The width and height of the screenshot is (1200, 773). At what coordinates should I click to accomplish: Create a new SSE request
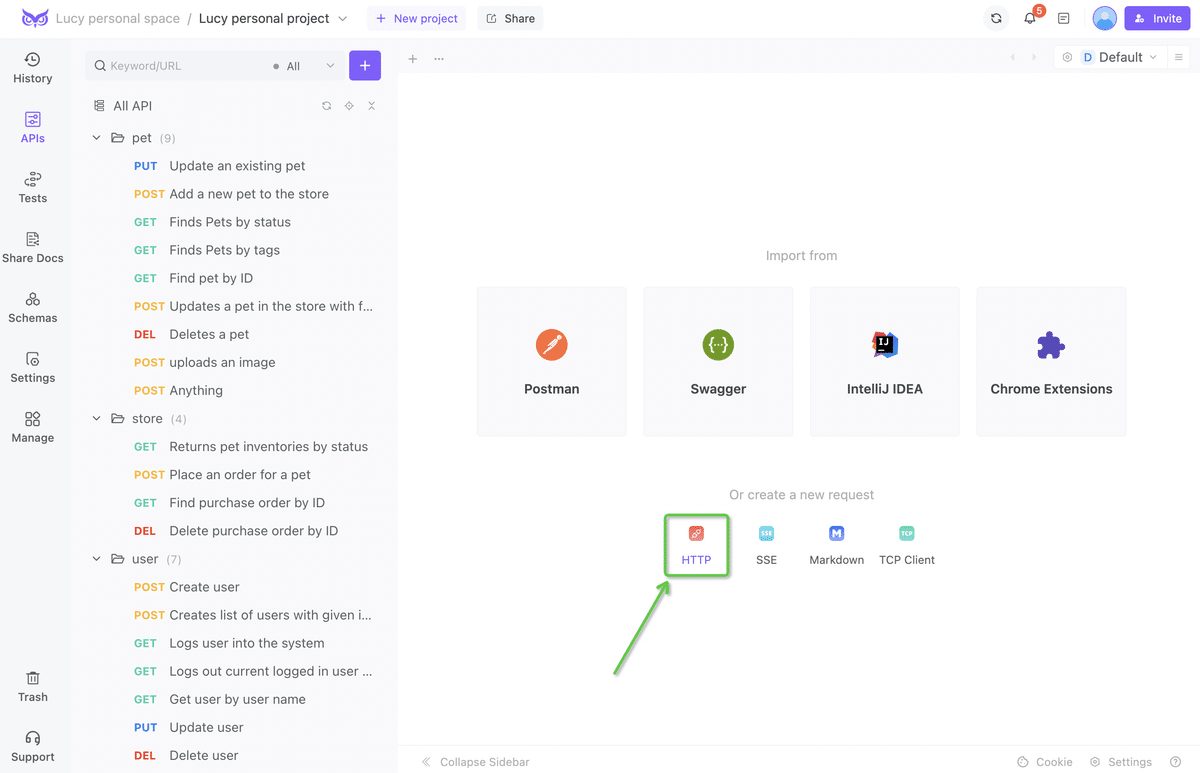[766, 545]
